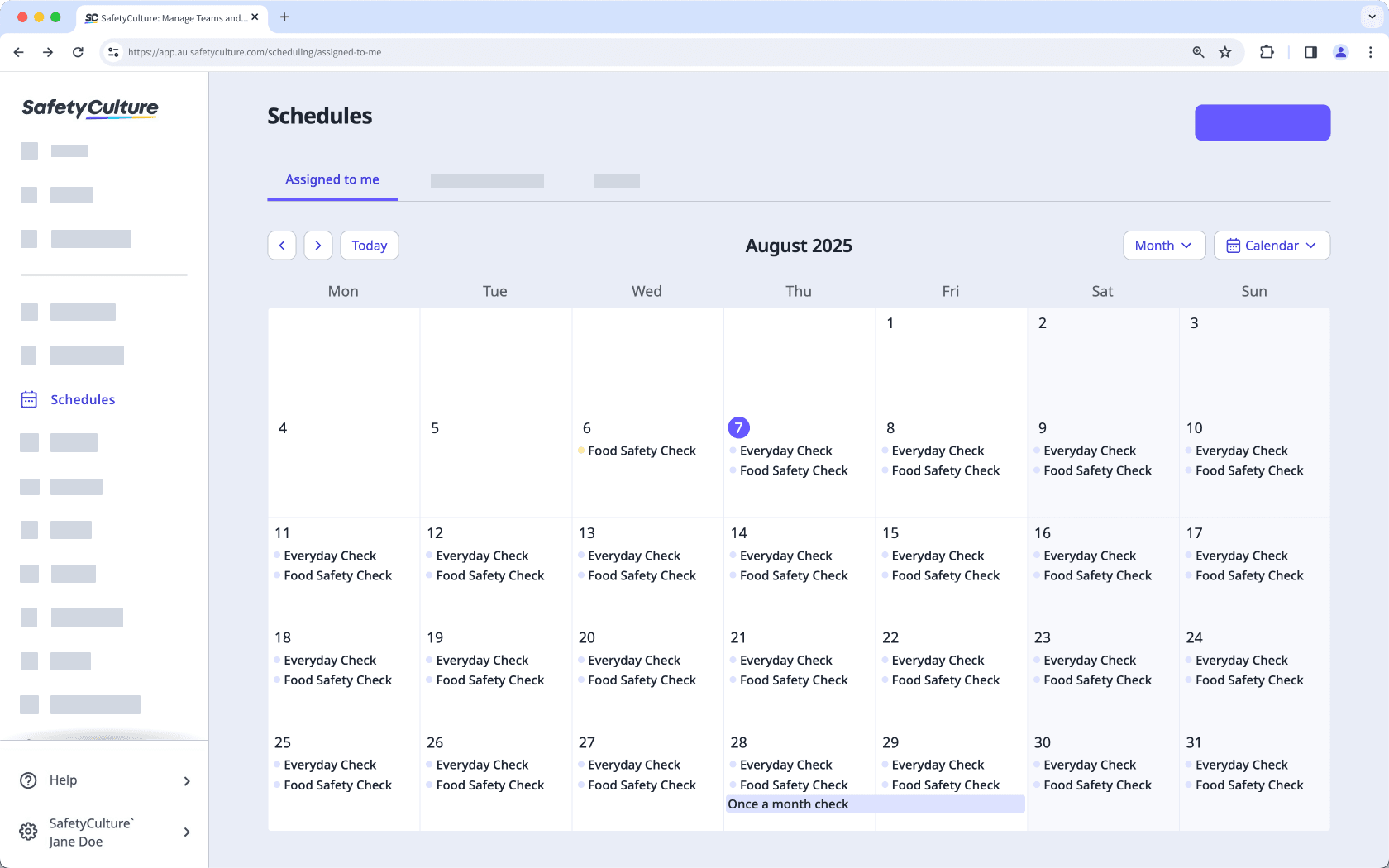Select Food Safety Check on August 6
The width and height of the screenshot is (1389, 868).
click(642, 451)
